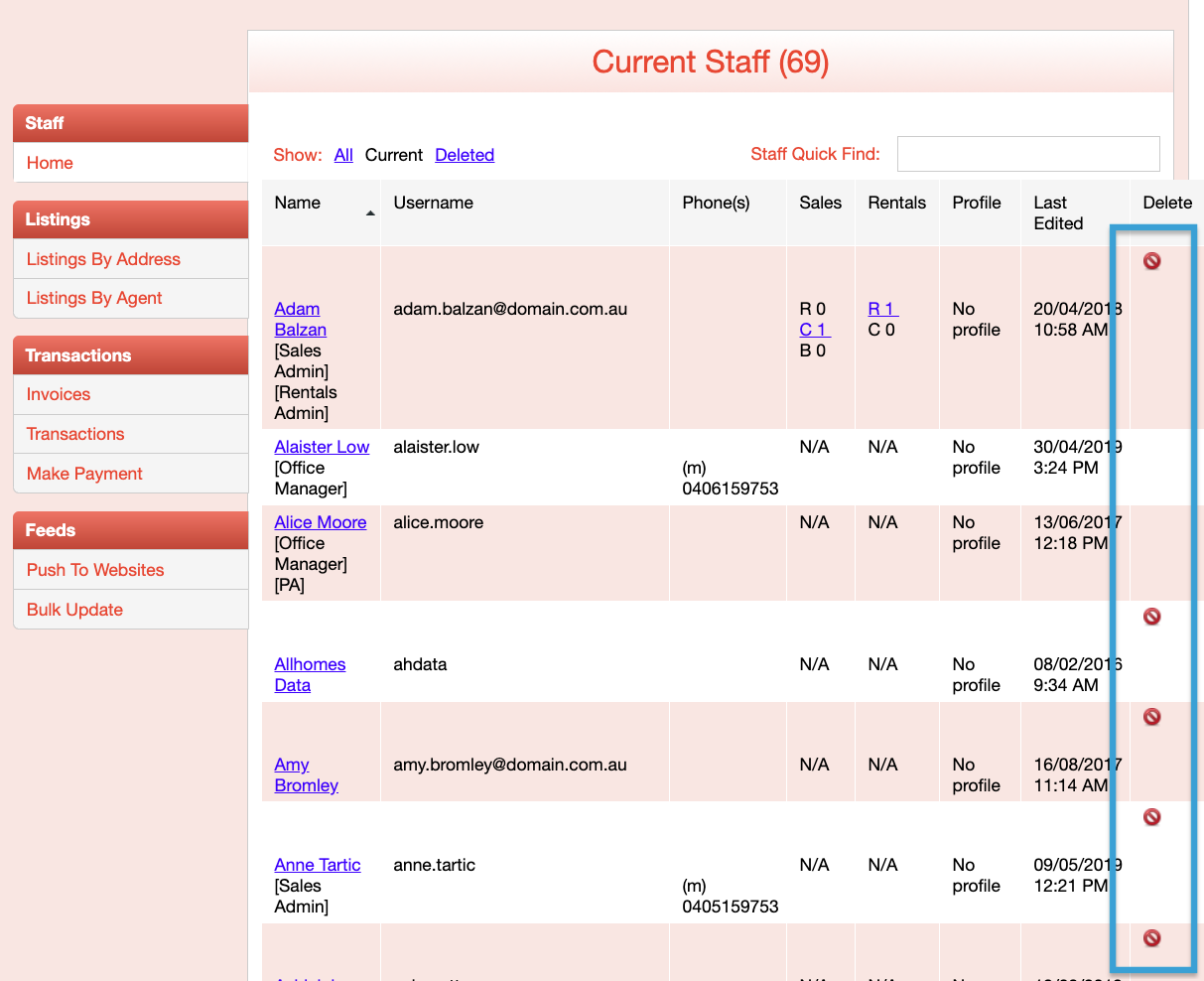Show Deleted staff filter
This screenshot has width=1204, height=981.
[465, 155]
